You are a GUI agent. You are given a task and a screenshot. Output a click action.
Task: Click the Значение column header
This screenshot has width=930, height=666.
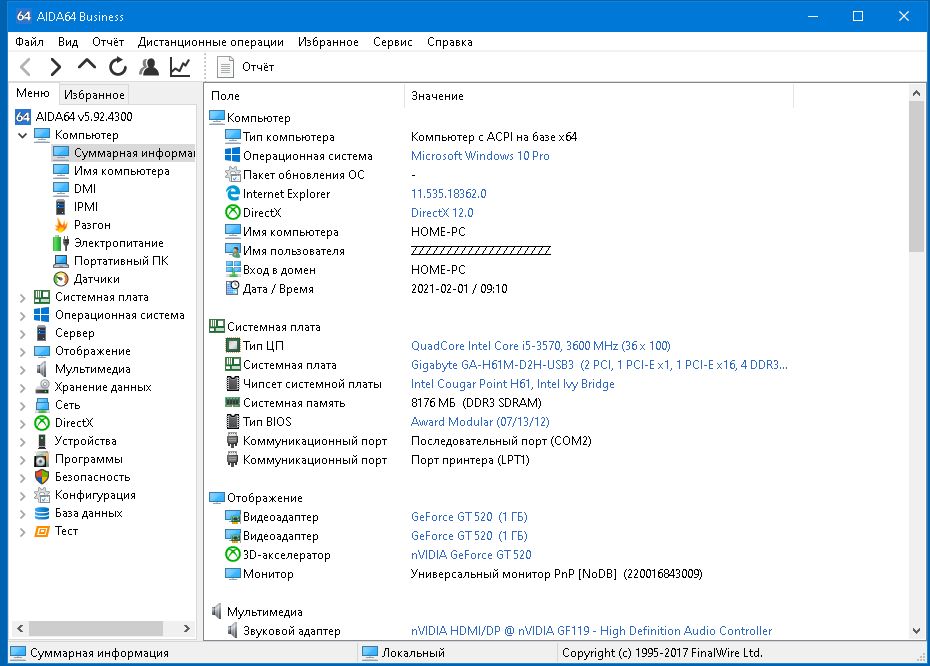pyautogui.click(x=599, y=96)
